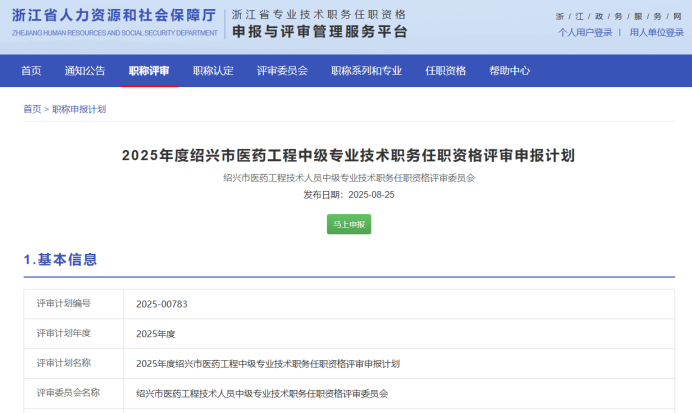
Task: Select the 职称评审 navigation tab
Action: pyautogui.click(x=149, y=71)
